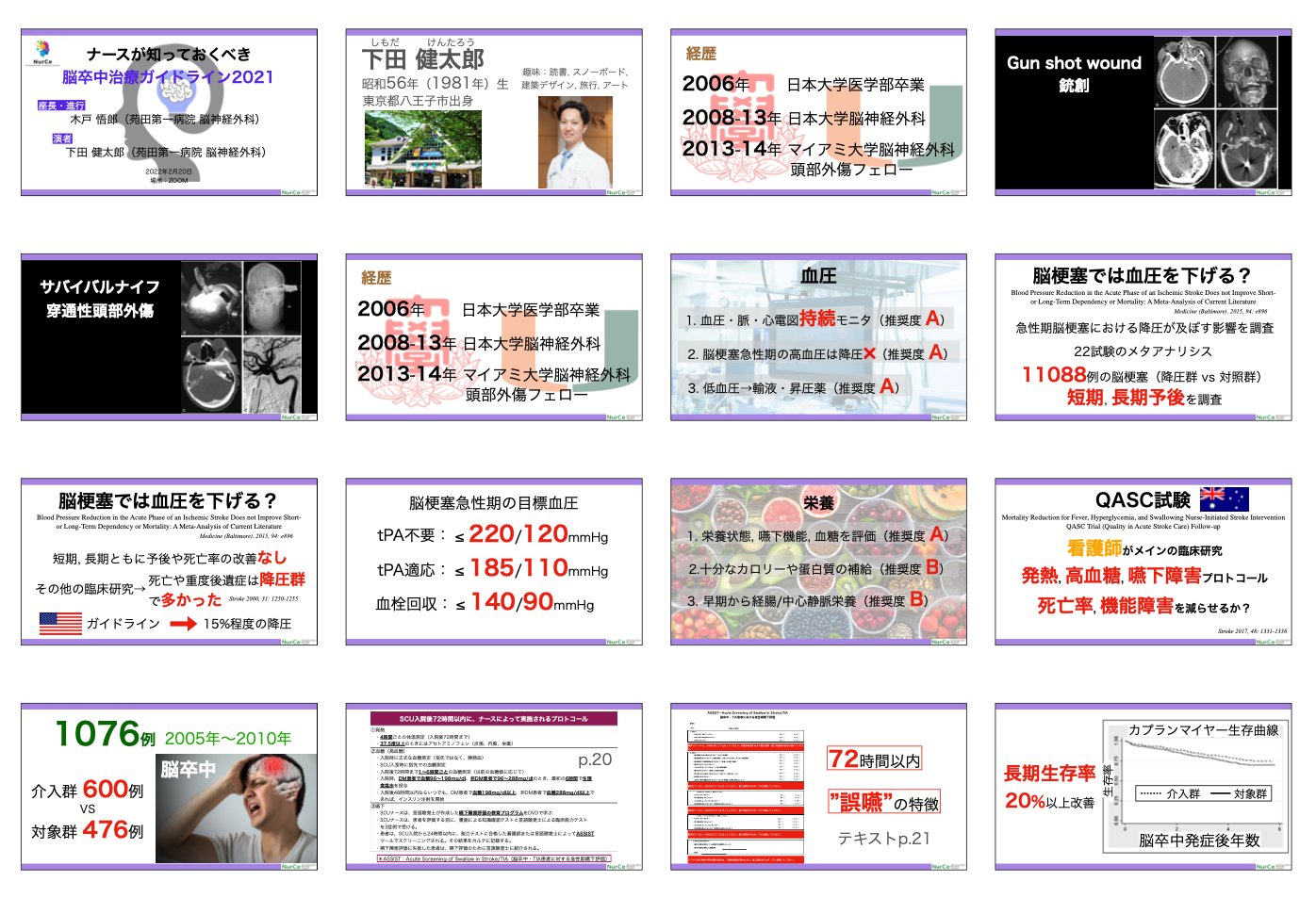Open the カプランマイヤー生存曲線 slide

click(x=1143, y=786)
